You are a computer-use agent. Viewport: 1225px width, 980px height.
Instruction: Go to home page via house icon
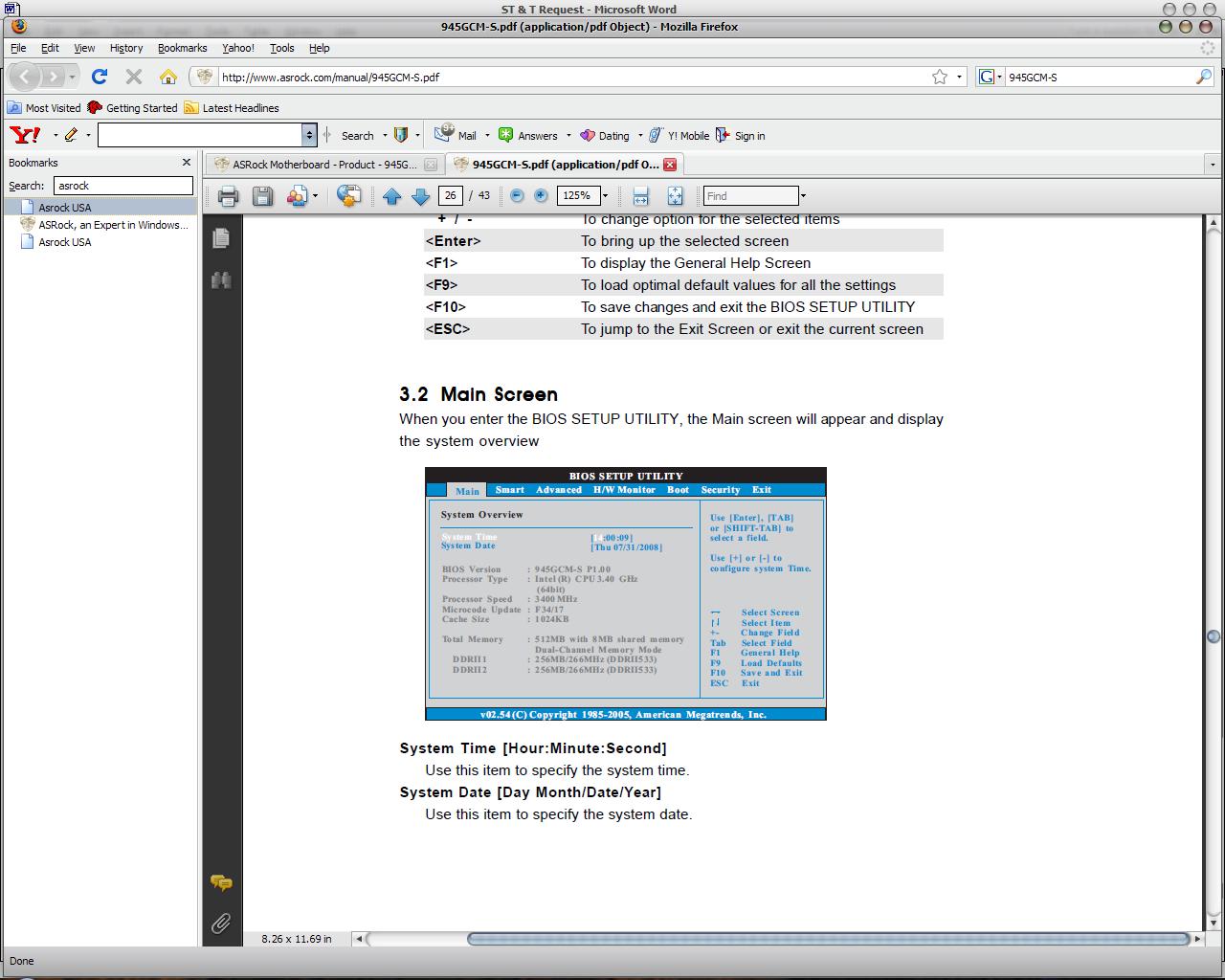click(x=168, y=77)
